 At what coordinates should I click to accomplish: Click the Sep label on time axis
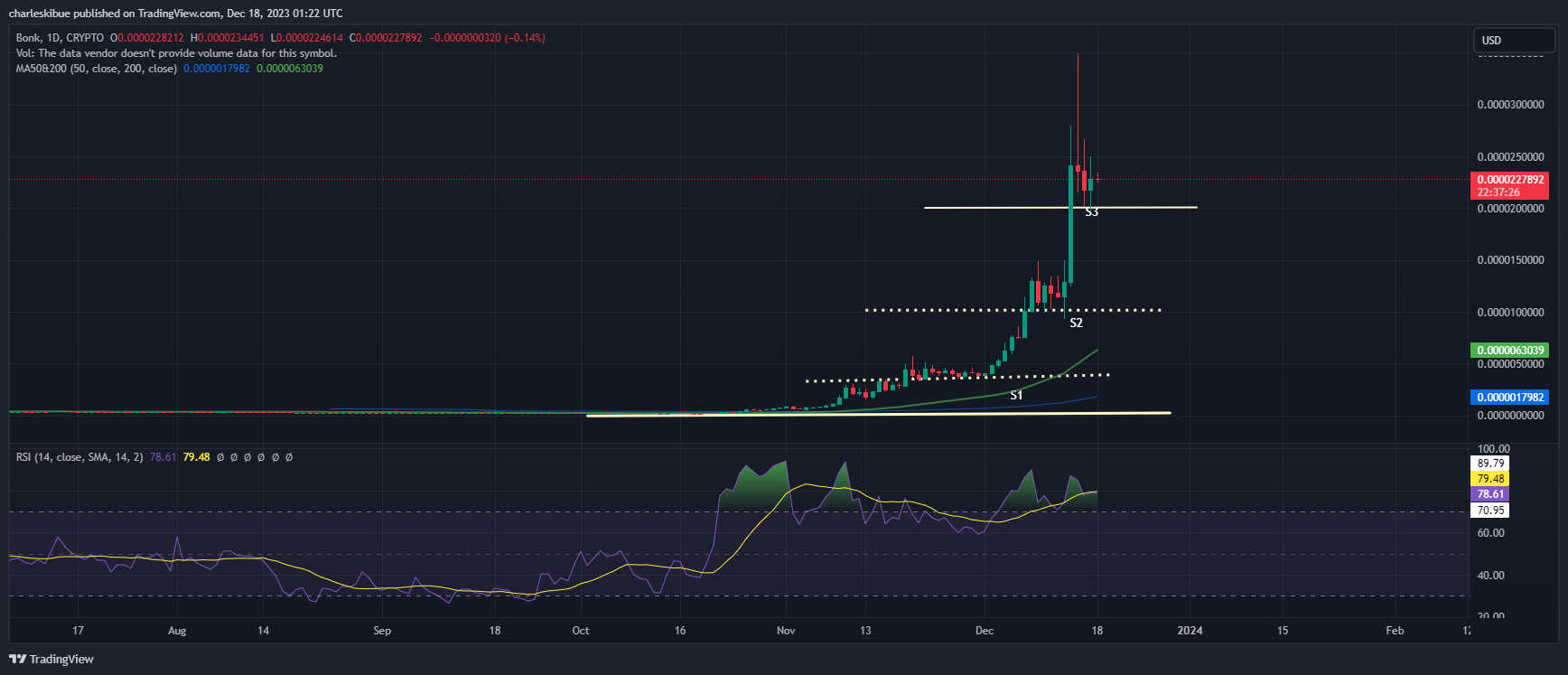coord(382,631)
